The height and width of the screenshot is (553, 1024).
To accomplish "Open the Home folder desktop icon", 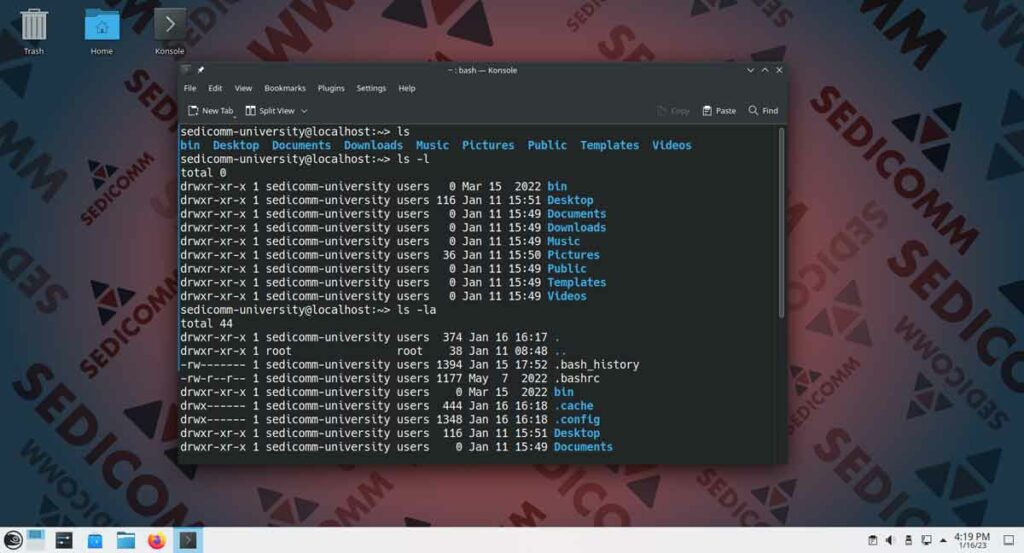I will pyautogui.click(x=102, y=31).
